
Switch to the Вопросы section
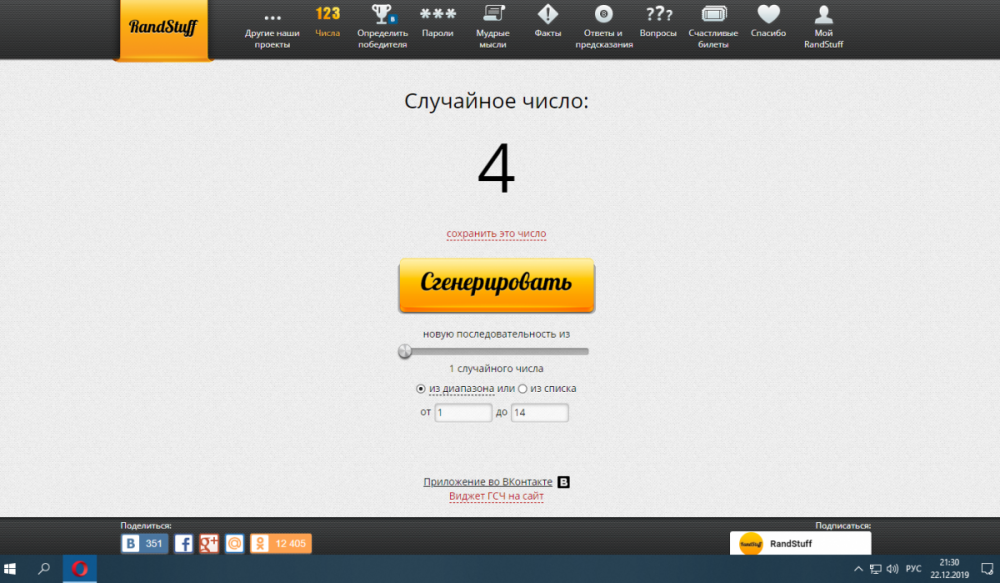(x=658, y=14)
